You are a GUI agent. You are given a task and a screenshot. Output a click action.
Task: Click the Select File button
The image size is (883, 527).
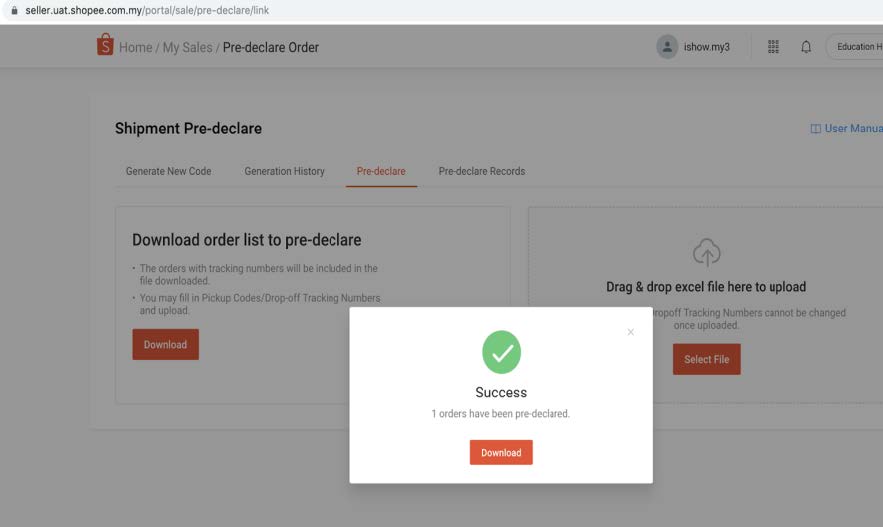tap(707, 359)
